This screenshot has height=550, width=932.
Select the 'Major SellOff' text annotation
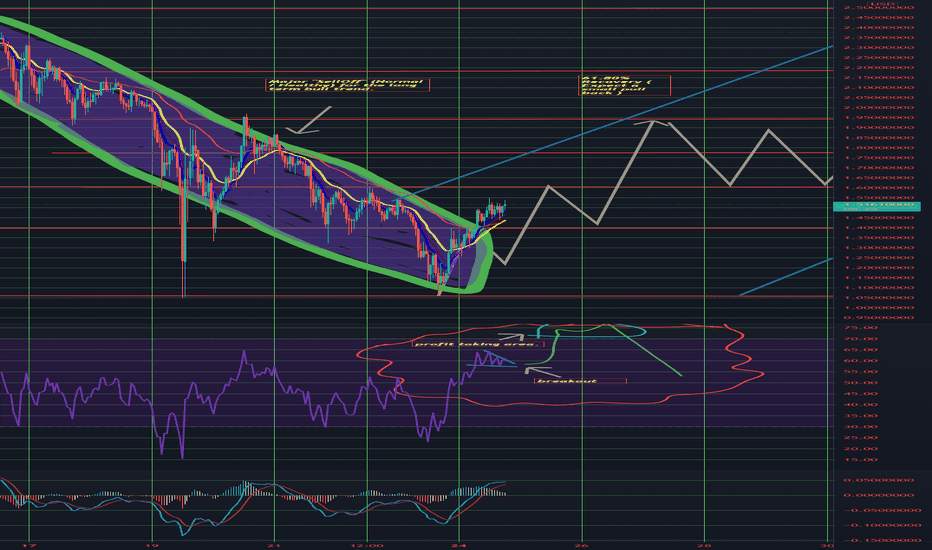coord(347,84)
